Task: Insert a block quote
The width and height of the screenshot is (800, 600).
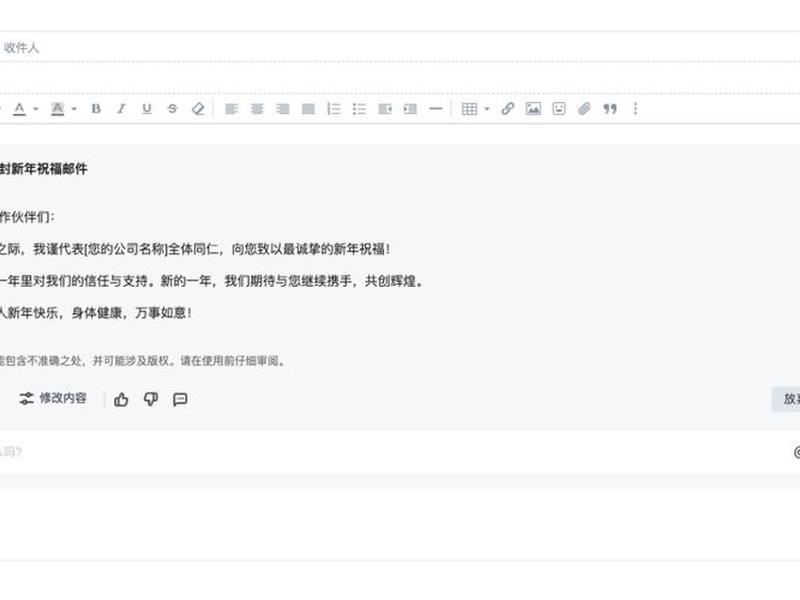Action: pos(610,109)
